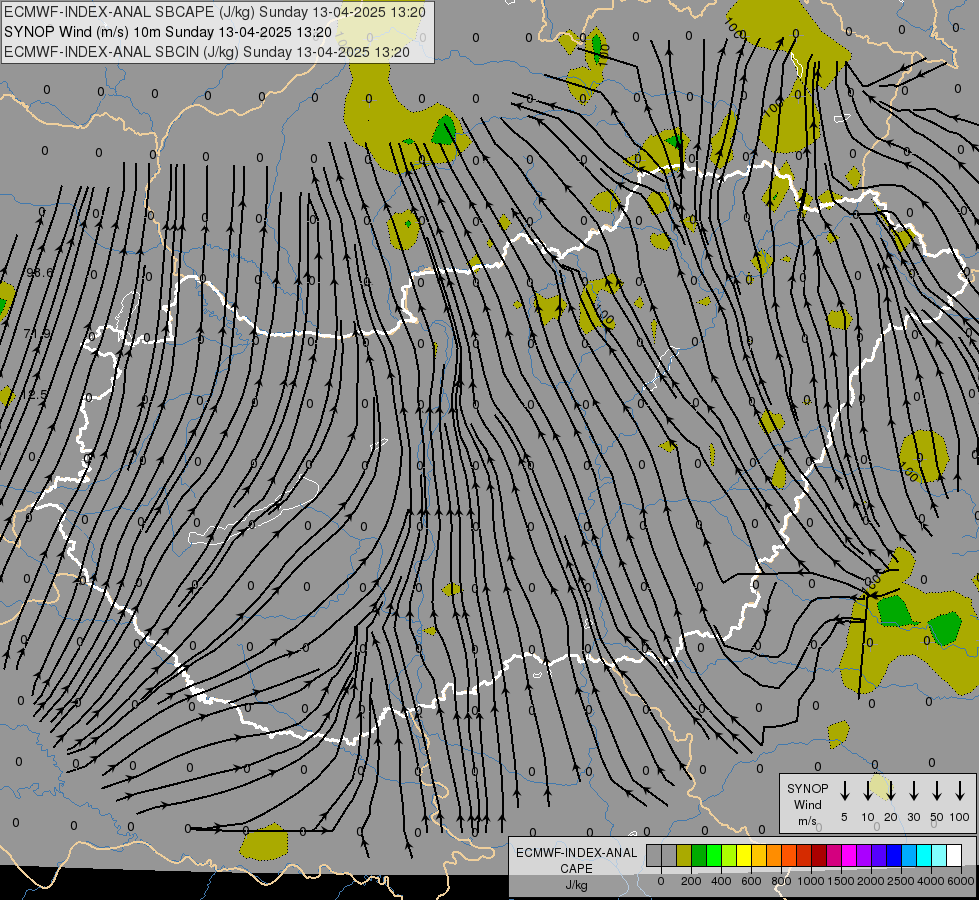Click the '30' speed label in wind legend

point(913,817)
